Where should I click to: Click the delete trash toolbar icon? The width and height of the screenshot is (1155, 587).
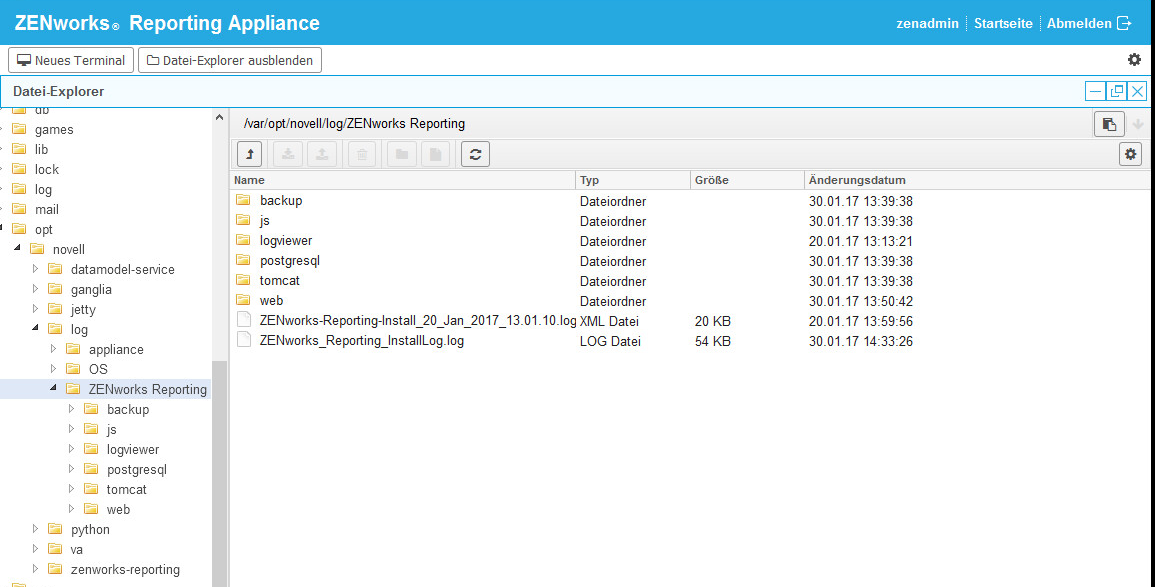coord(361,154)
